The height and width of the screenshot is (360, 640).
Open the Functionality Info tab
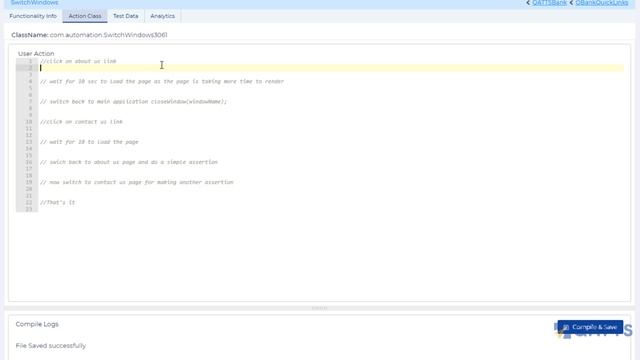(x=33, y=16)
